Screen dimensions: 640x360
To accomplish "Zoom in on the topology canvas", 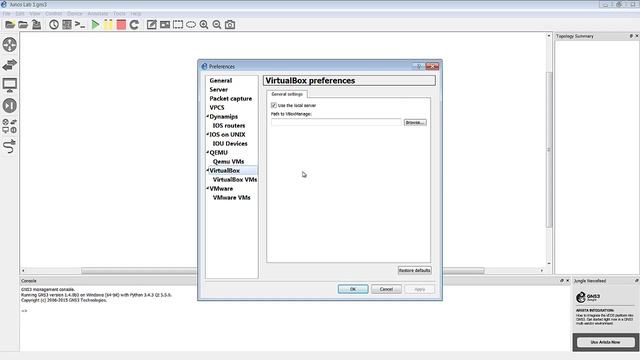I will (x=204, y=24).
